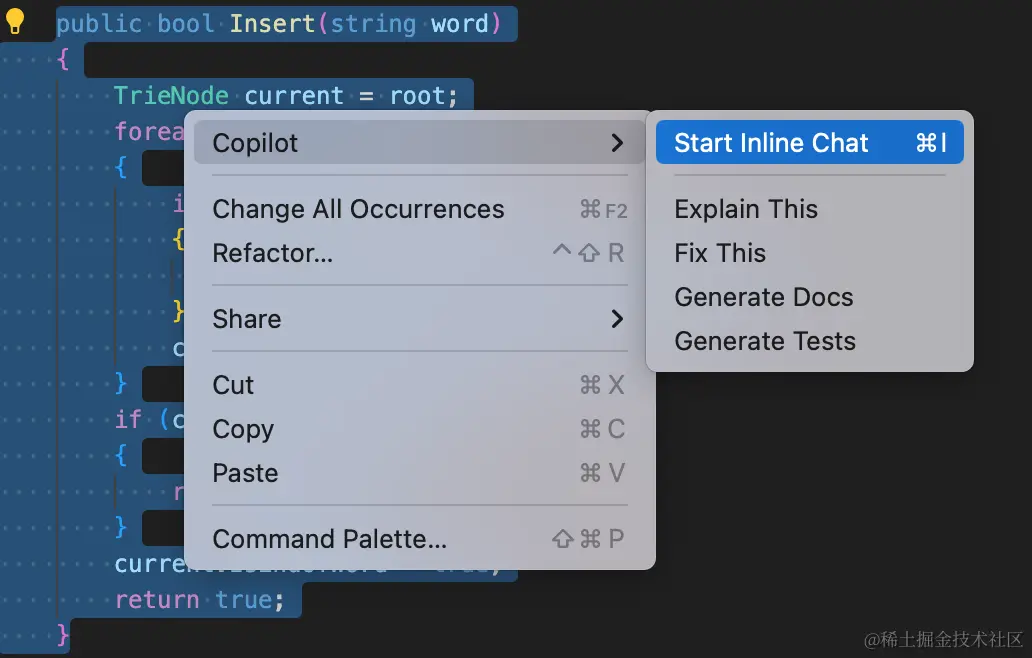Click Generate Docs in submenu
1032x658 pixels.
tap(764, 297)
